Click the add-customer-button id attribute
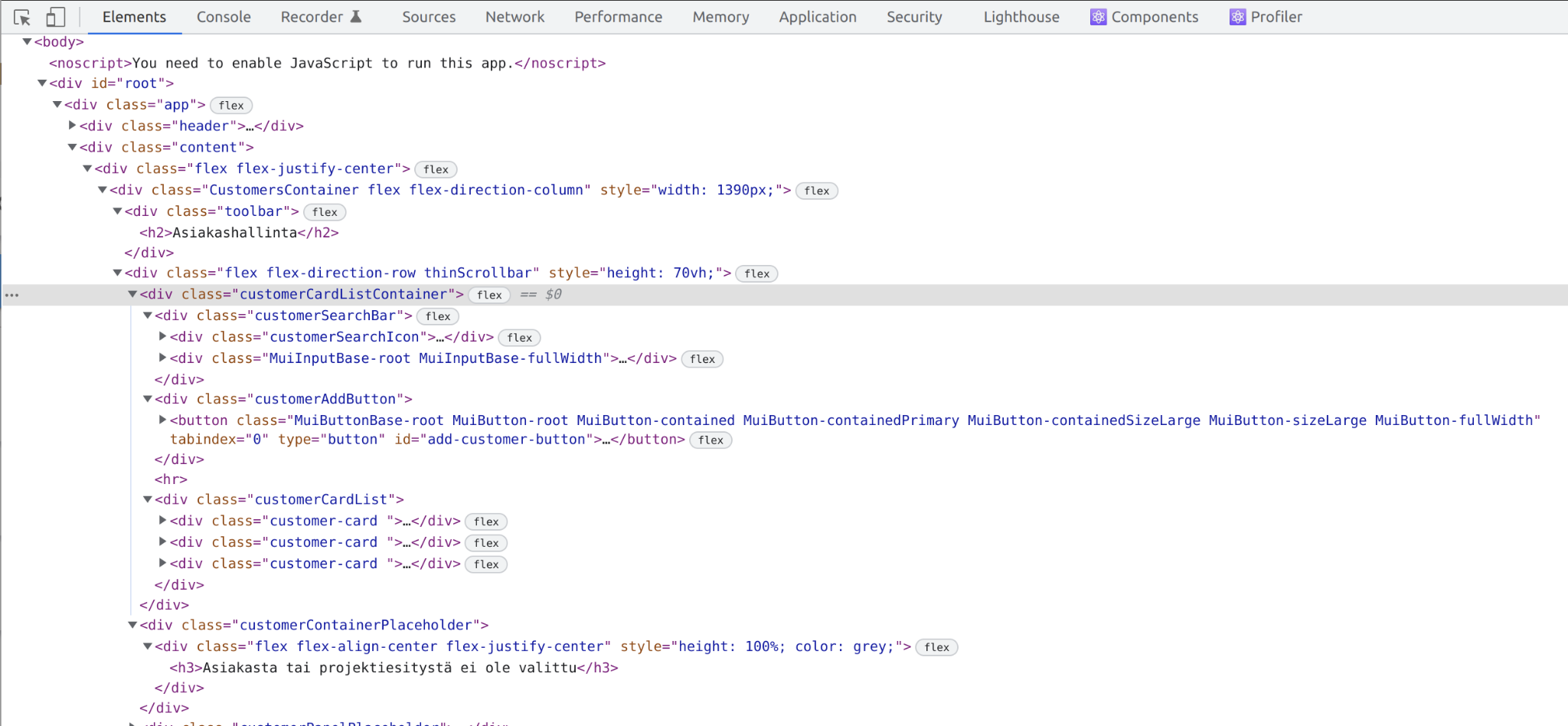Viewport: 1568px width, 726px height. tap(494, 440)
